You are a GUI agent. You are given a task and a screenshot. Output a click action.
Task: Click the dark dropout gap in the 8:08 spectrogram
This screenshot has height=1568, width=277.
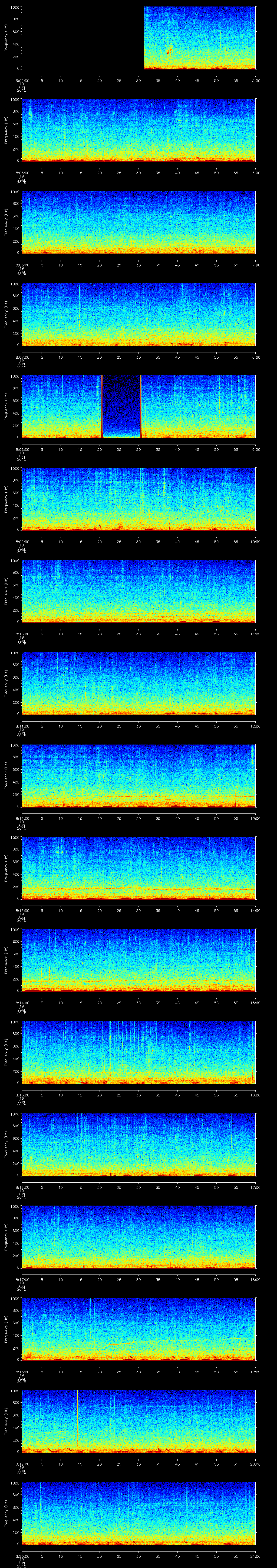click(x=121, y=407)
